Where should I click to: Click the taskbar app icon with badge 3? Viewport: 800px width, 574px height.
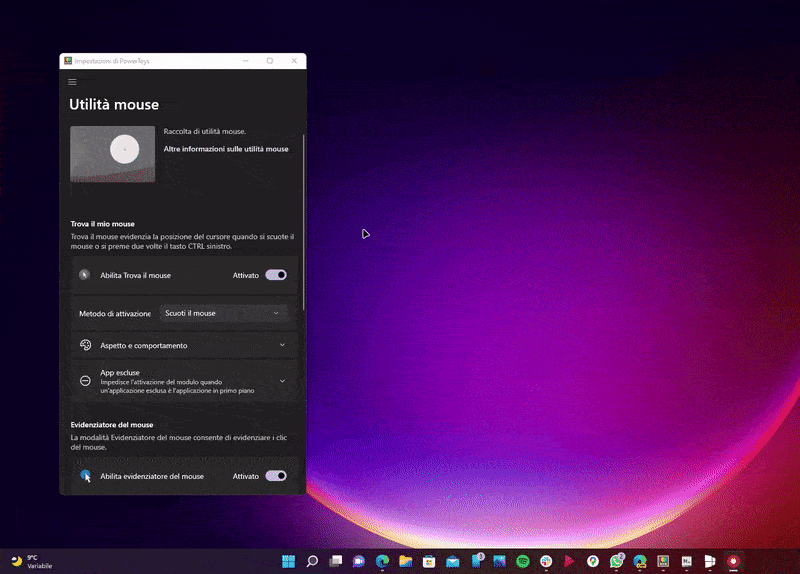tap(477, 561)
